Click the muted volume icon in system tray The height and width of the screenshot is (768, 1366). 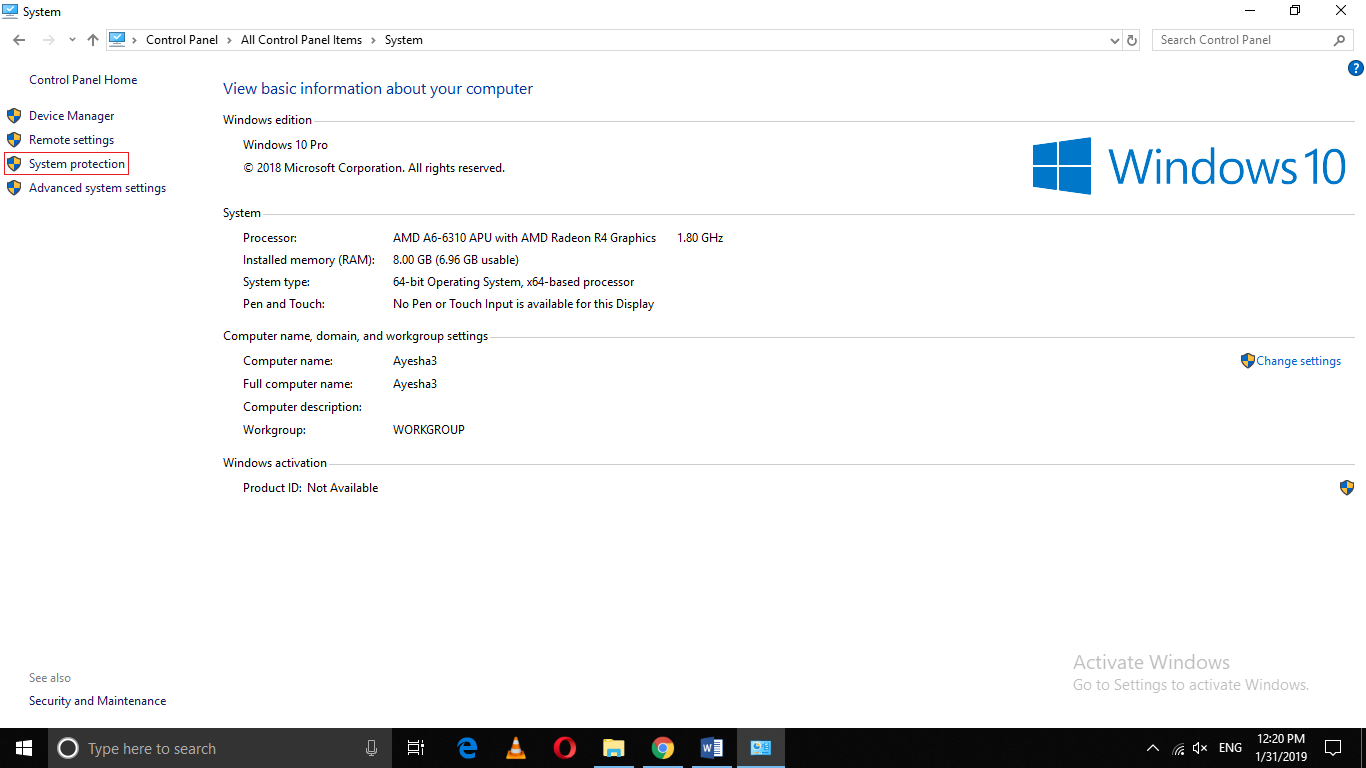pos(1199,747)
